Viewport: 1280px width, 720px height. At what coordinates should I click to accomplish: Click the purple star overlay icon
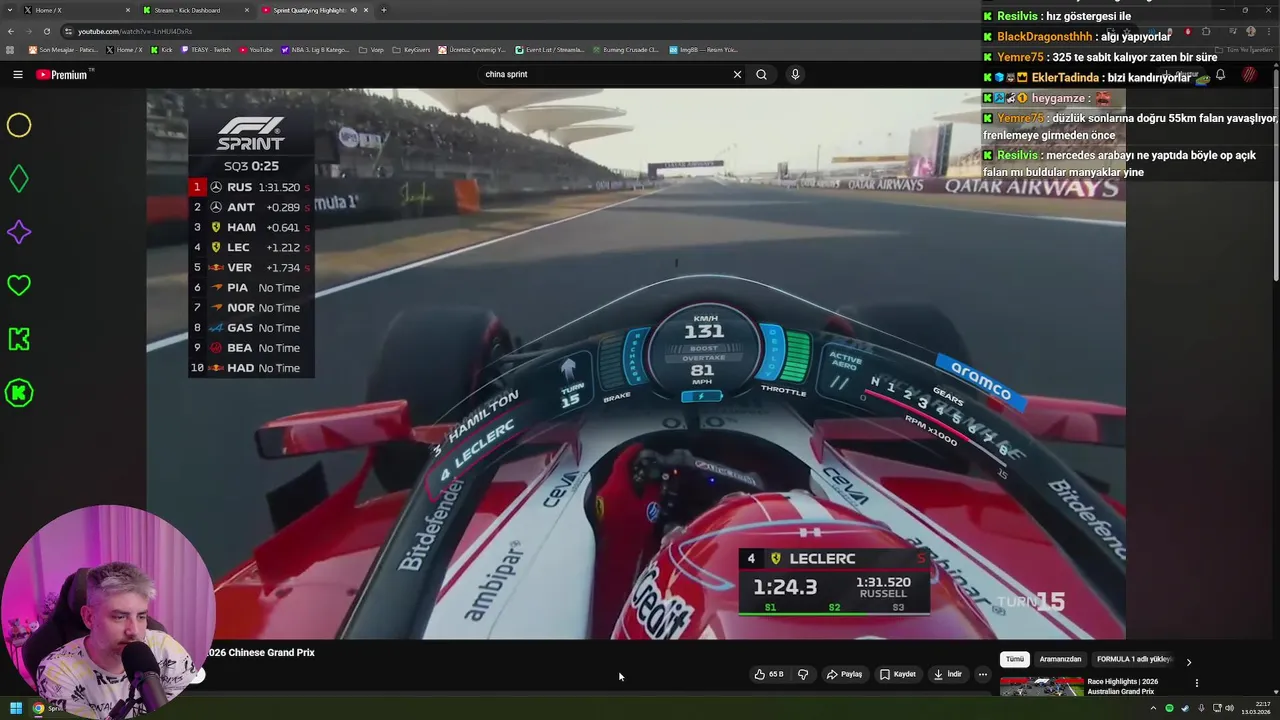pyautogui.click(x=19, y=232)
